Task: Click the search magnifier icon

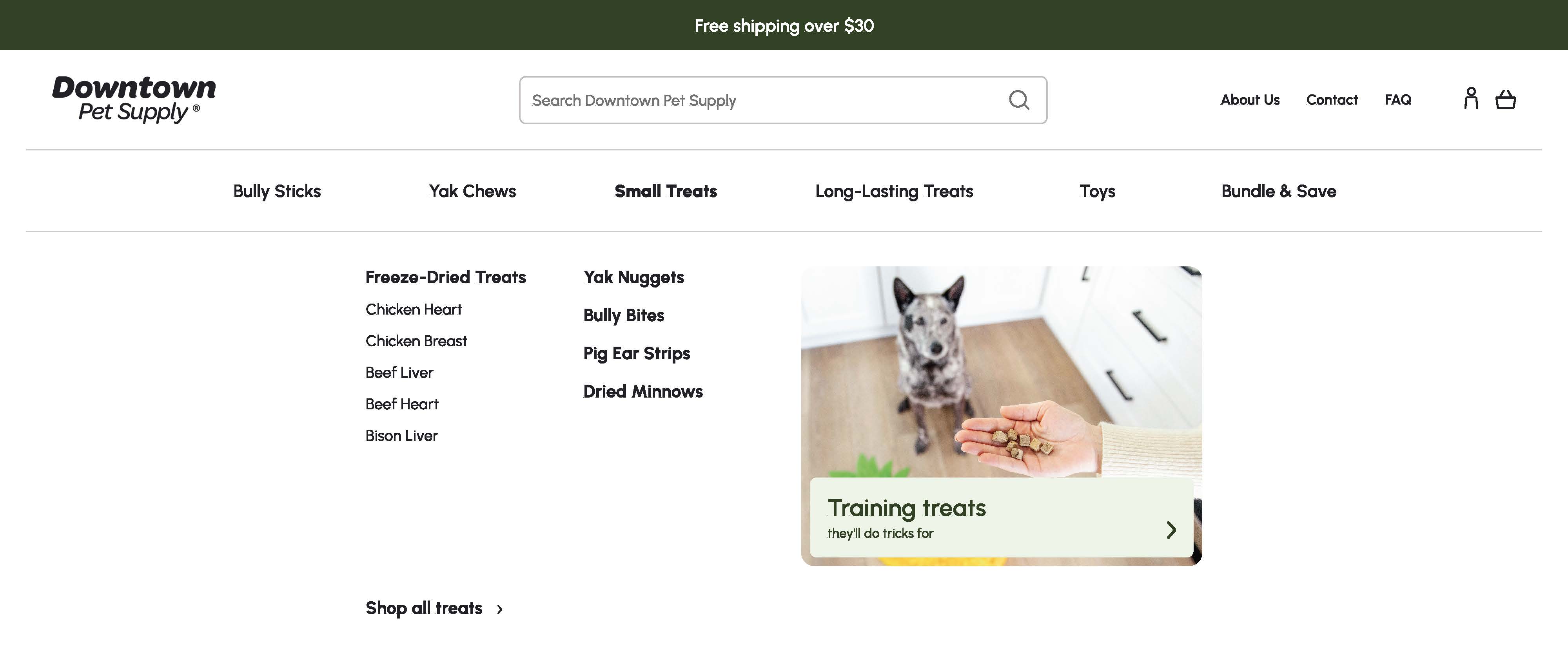Action: tap(1018, 100)
